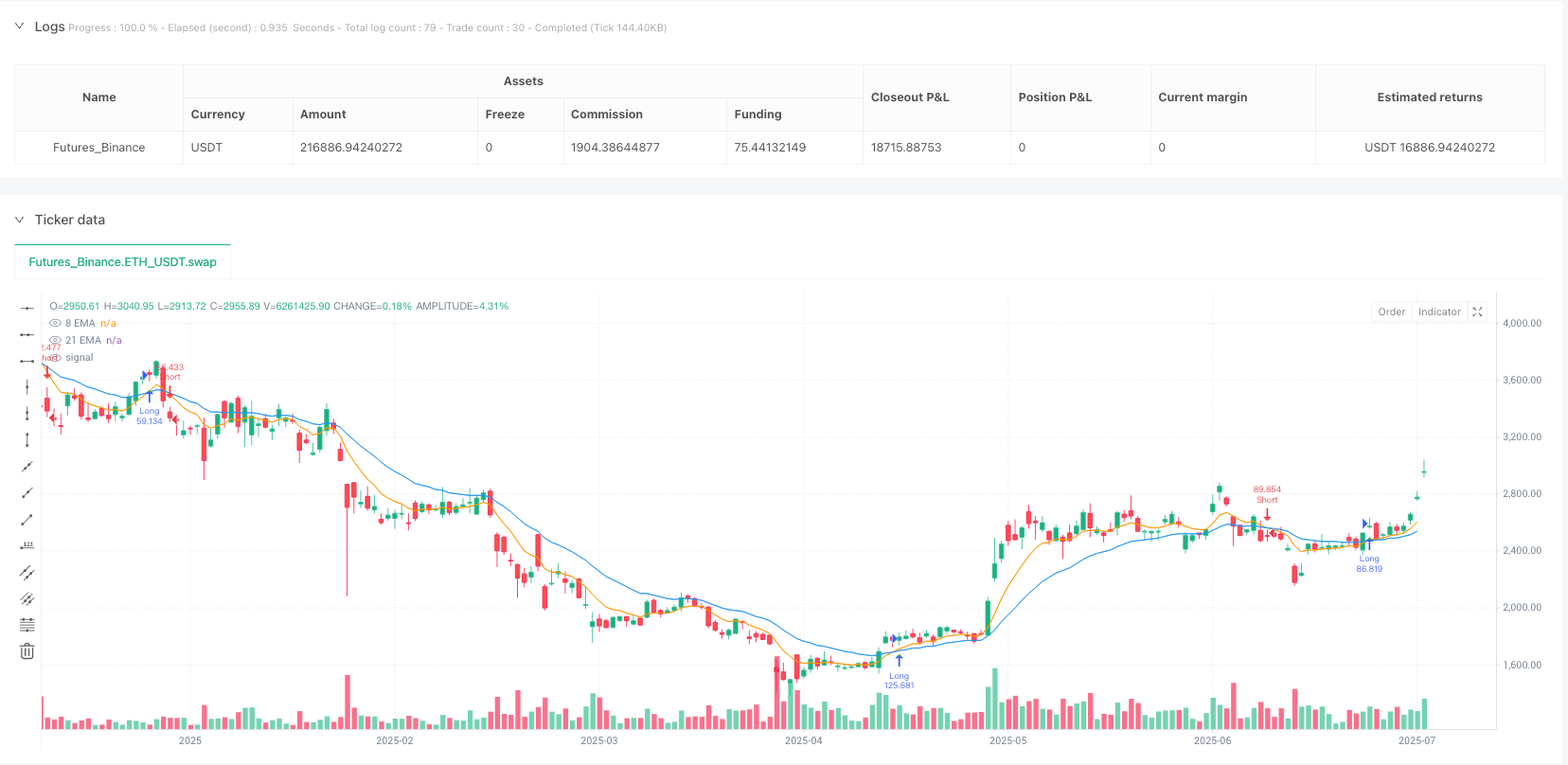Viewport: 1568px width, 765px height.
Task: Select the topmost horizontal line drawing tool
Action: coord(27,308)
